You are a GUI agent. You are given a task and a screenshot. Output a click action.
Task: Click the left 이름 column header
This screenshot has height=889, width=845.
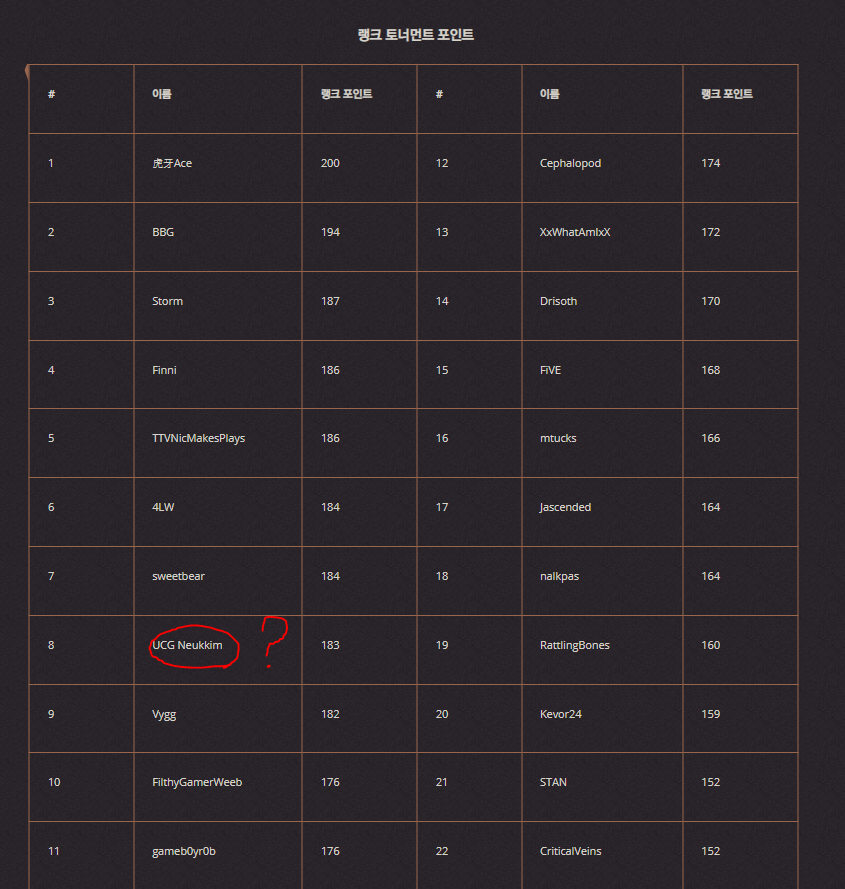click(162, 94)
